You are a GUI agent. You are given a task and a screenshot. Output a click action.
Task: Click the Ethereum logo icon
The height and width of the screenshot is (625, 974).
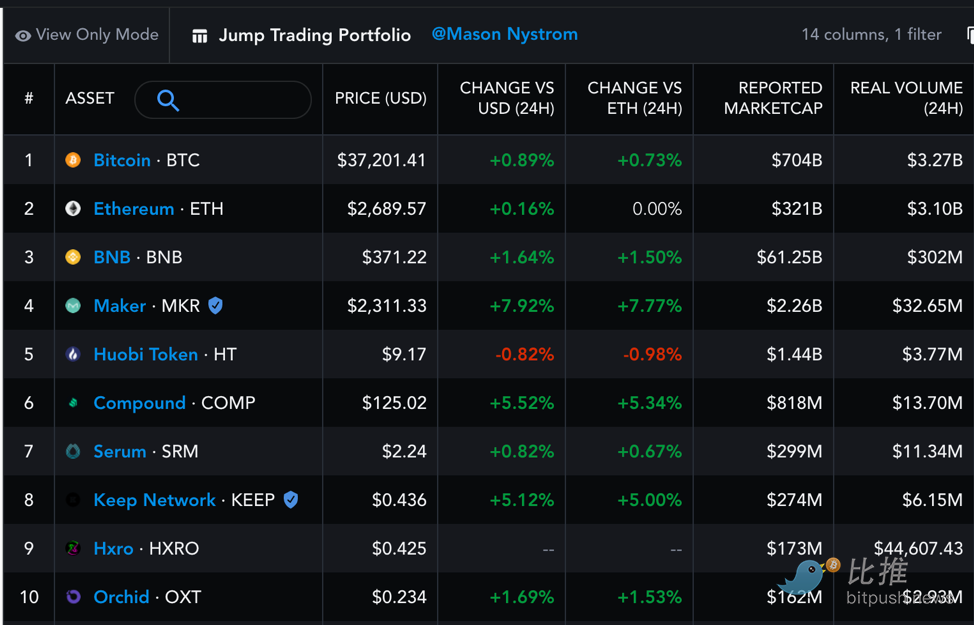(x=73, y=209)
